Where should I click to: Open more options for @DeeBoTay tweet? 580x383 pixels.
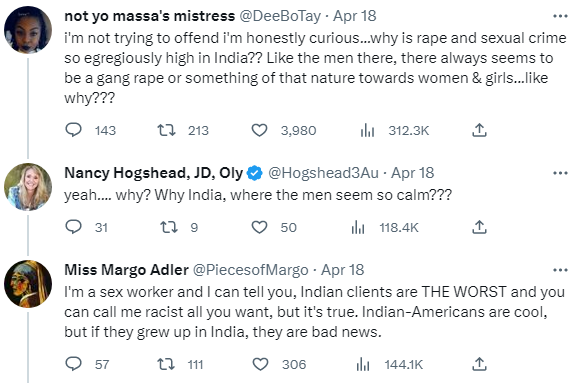pyautogui.click(x=560, y=16)
